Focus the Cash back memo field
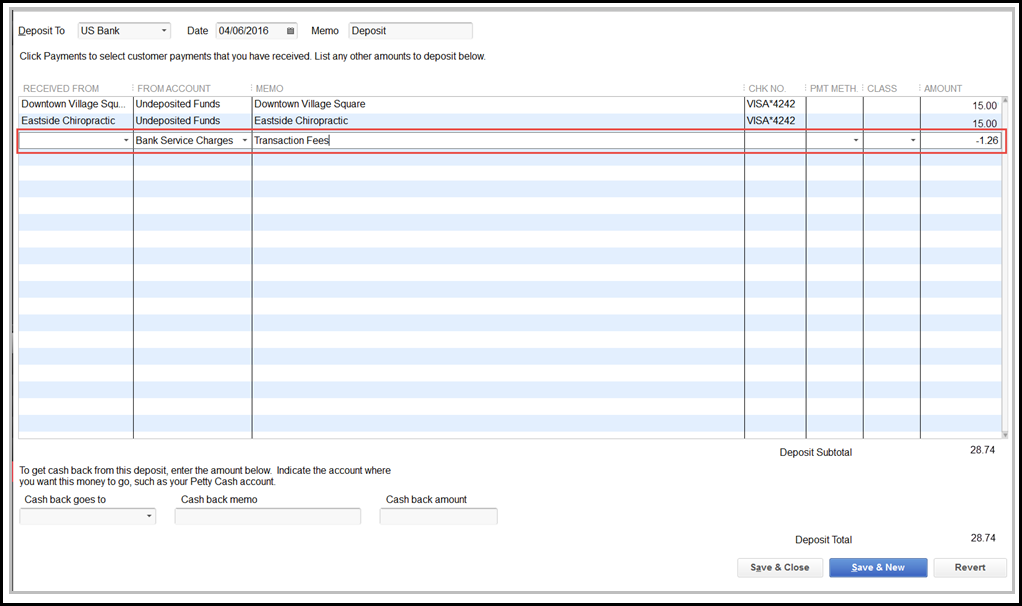The image size is (1022, 606). (267, 516)
